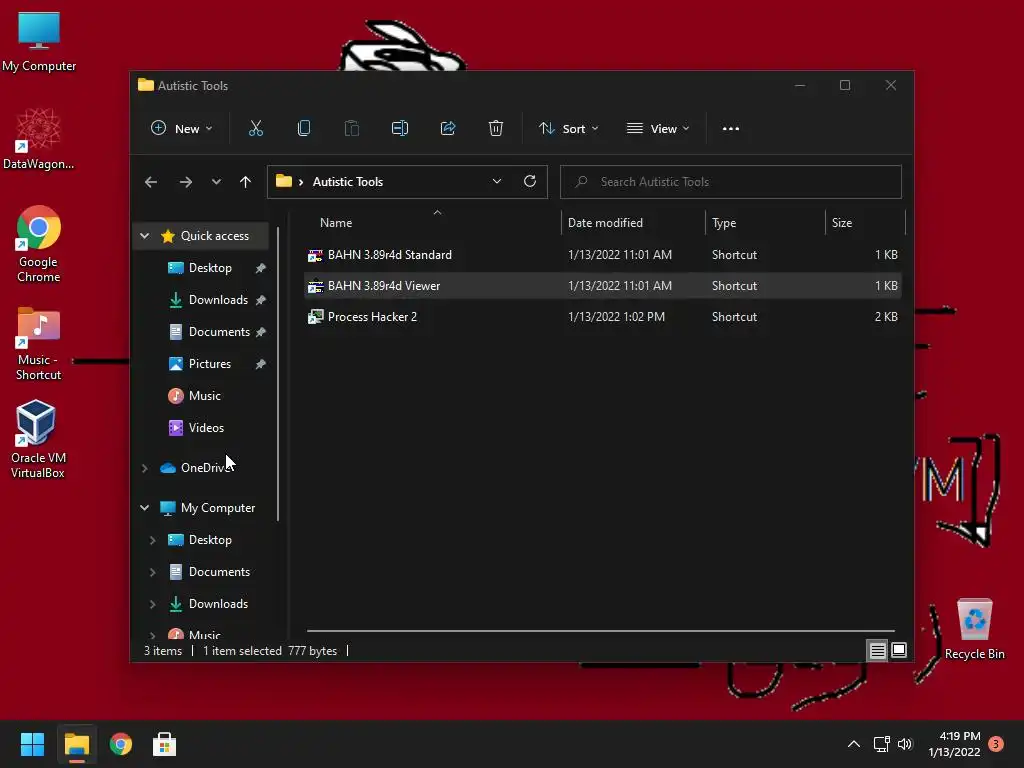Open the recent locations chevron dropdown
1024x768 pixels.
pos(216,182)
